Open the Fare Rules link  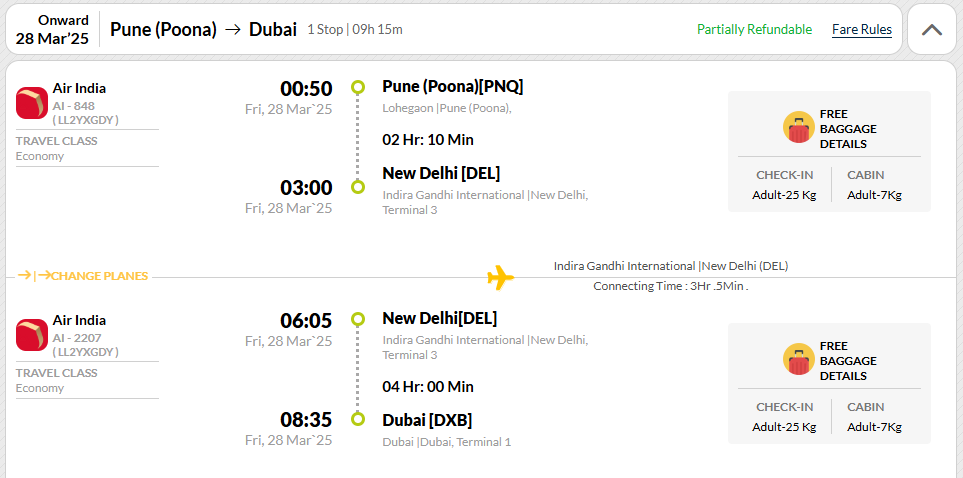862,29
